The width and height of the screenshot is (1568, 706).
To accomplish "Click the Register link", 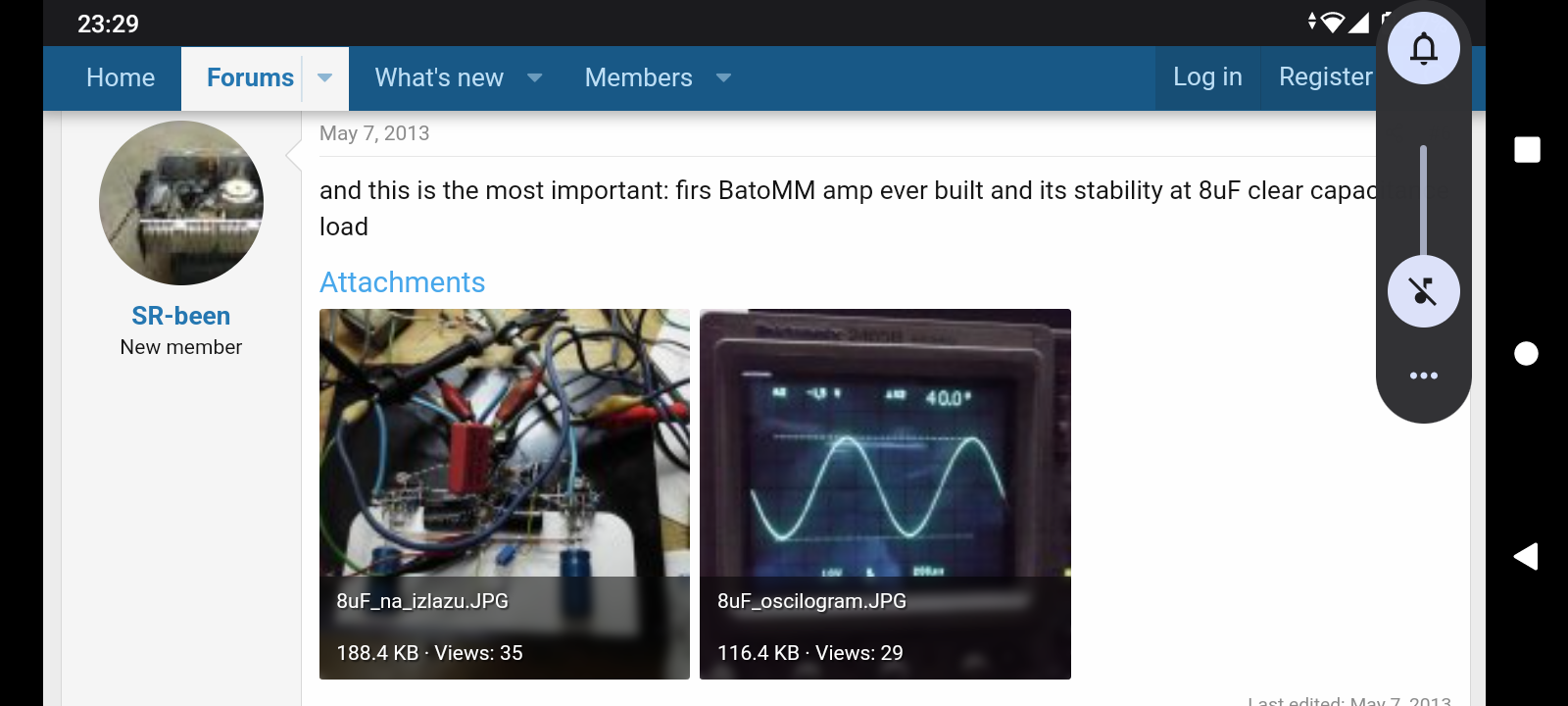I will click(1325, 77).
